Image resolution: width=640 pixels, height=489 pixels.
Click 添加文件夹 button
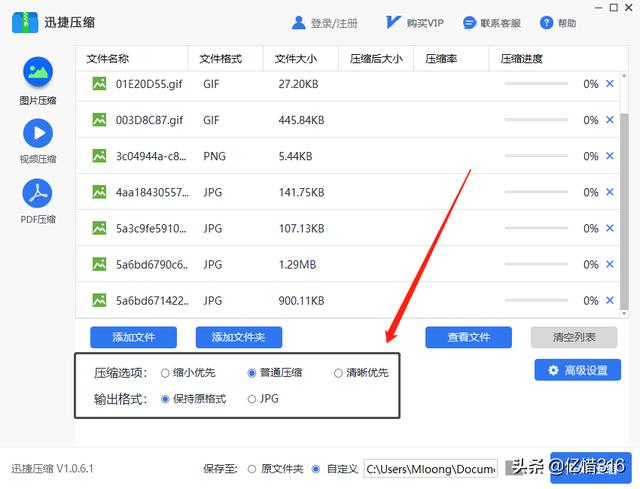click(x=239, y=337)
